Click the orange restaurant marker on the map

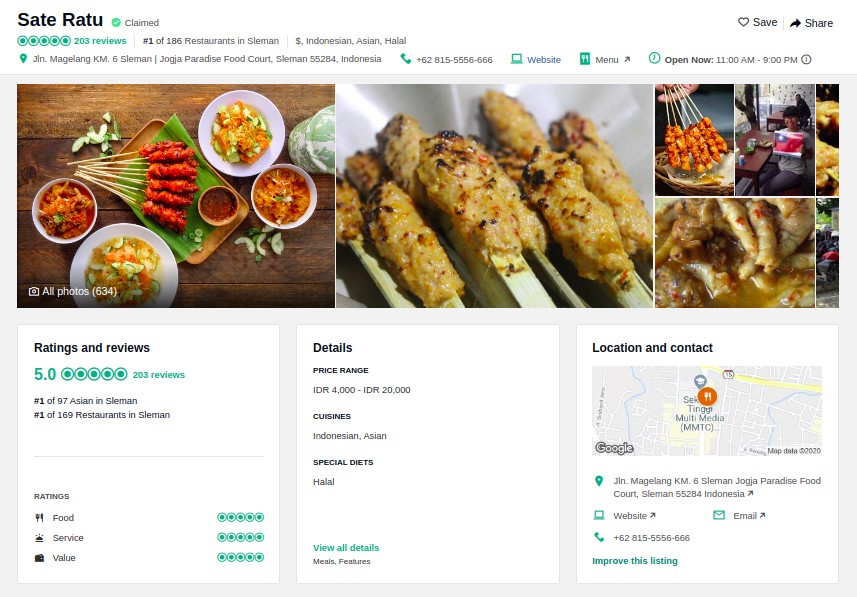(707, 396)
